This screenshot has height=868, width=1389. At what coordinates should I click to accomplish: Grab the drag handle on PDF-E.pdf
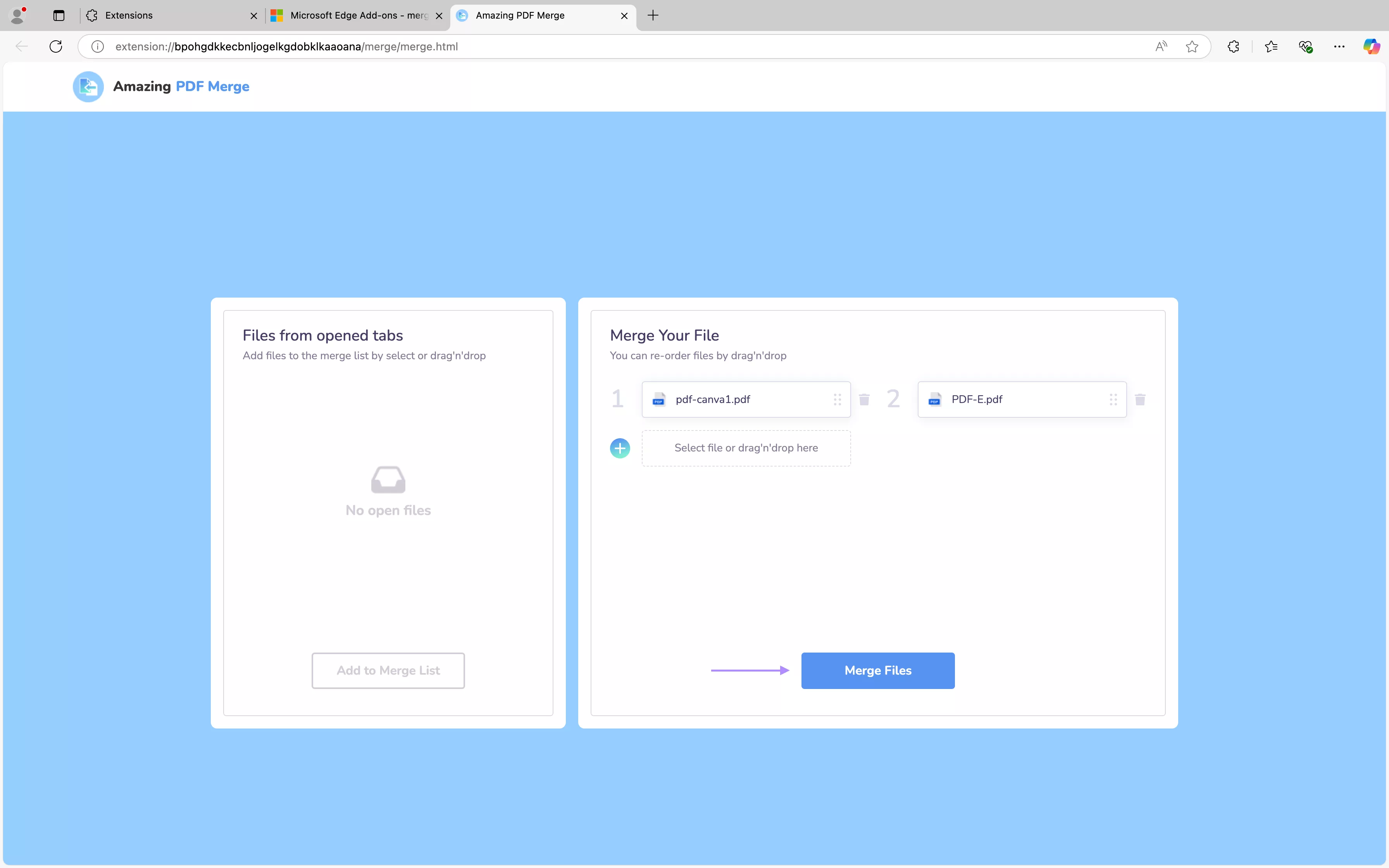click(1113, 400)
